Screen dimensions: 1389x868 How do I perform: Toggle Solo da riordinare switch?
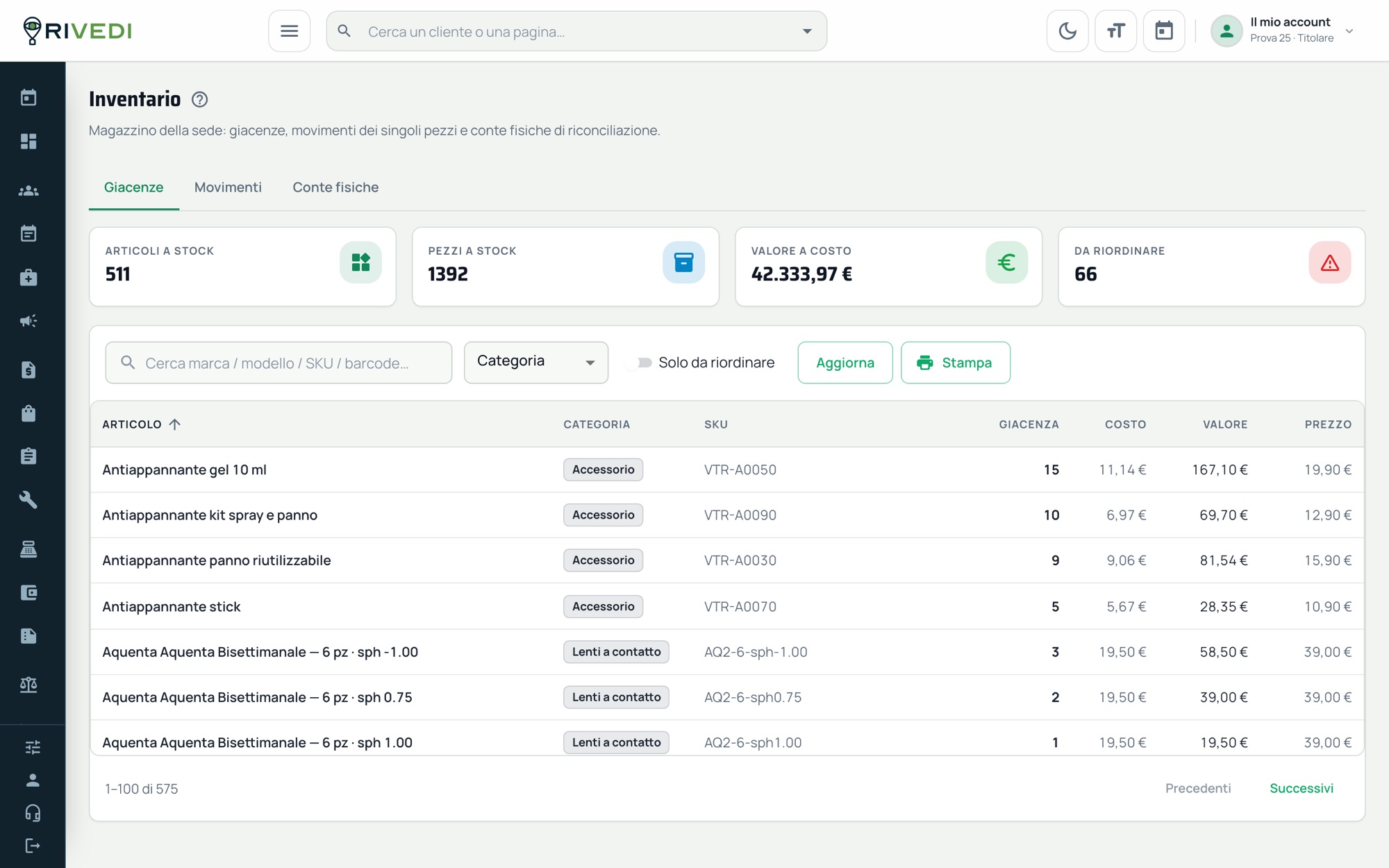point(638,362)
